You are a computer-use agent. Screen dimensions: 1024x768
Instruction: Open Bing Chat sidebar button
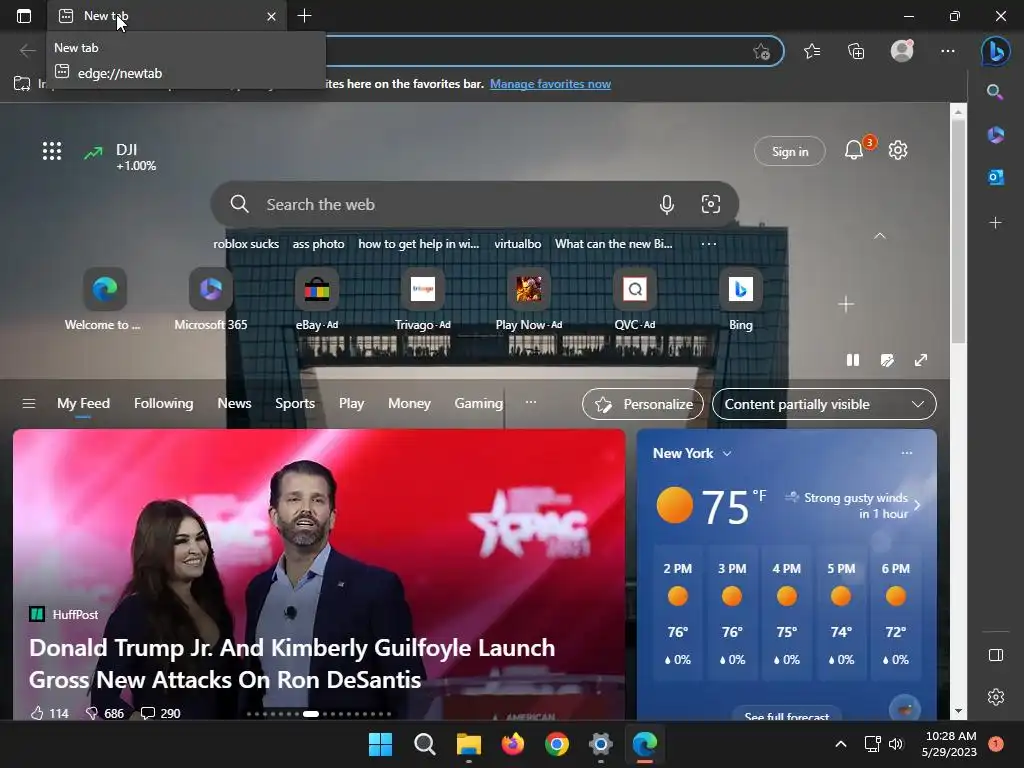[x=995, y=51]
